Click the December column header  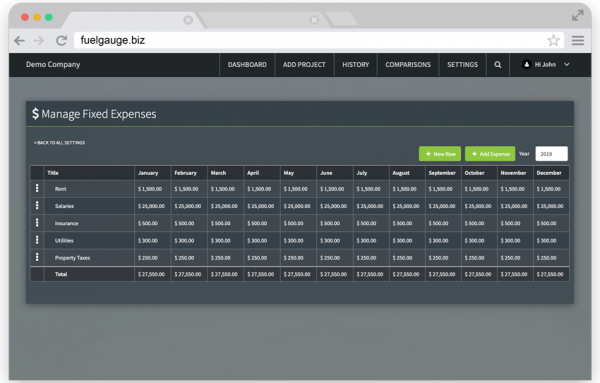551,173
